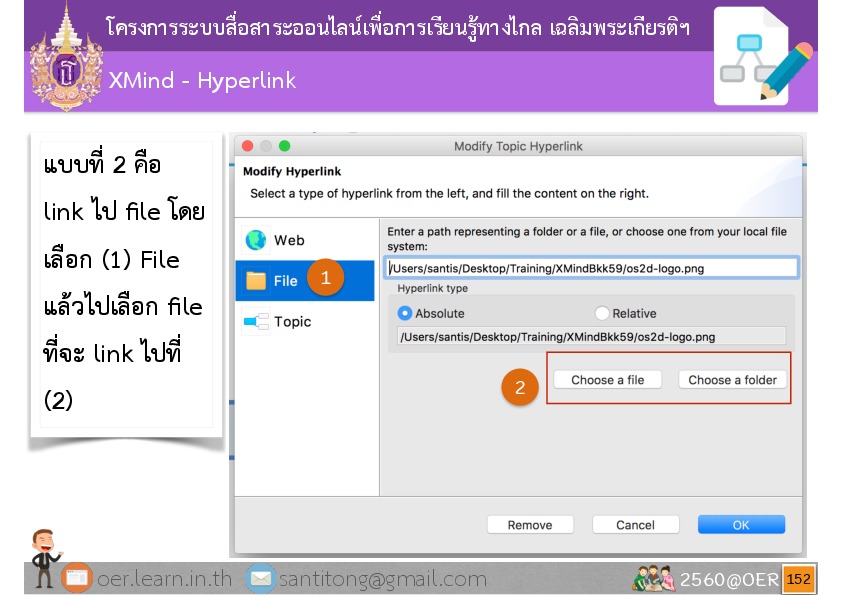This screenshot has width=842, height=595.
Task: Click the orange number 1 marker
Action: tap(325, 278)
